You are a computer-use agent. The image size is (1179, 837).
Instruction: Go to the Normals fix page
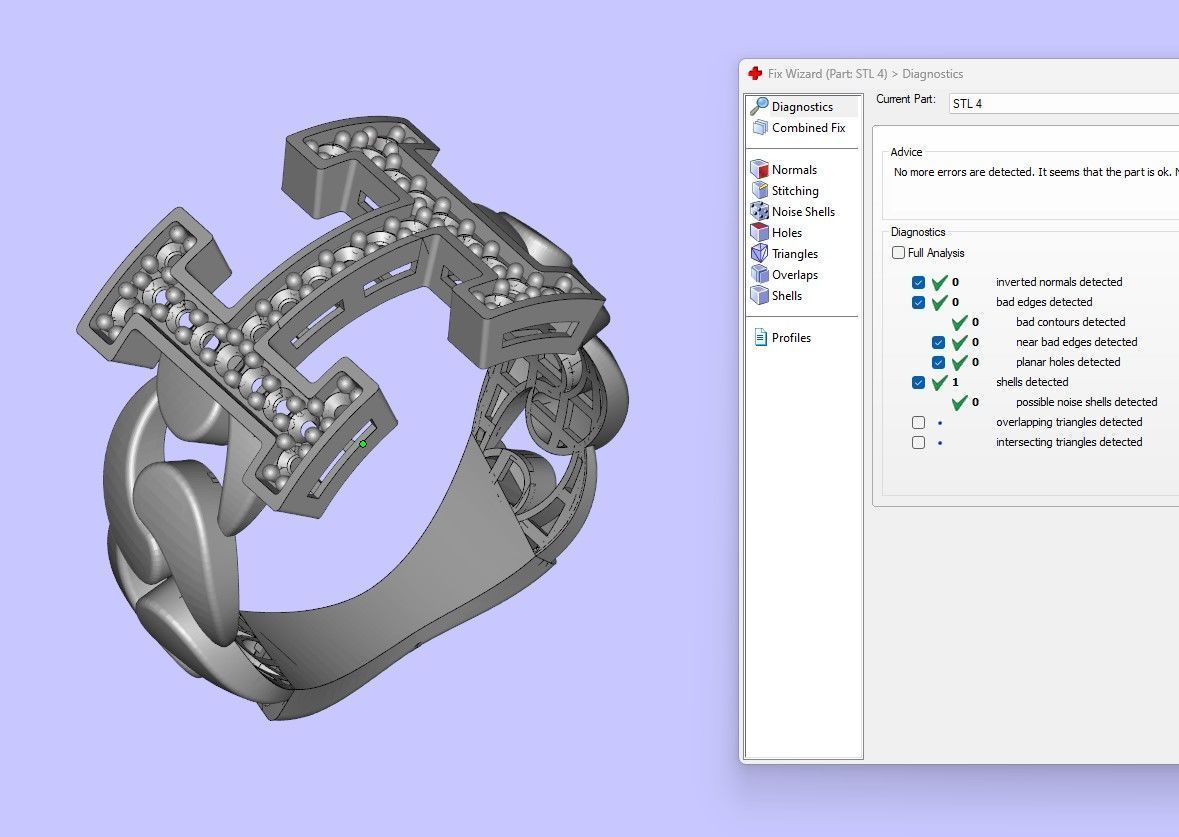tap(794, 169)
